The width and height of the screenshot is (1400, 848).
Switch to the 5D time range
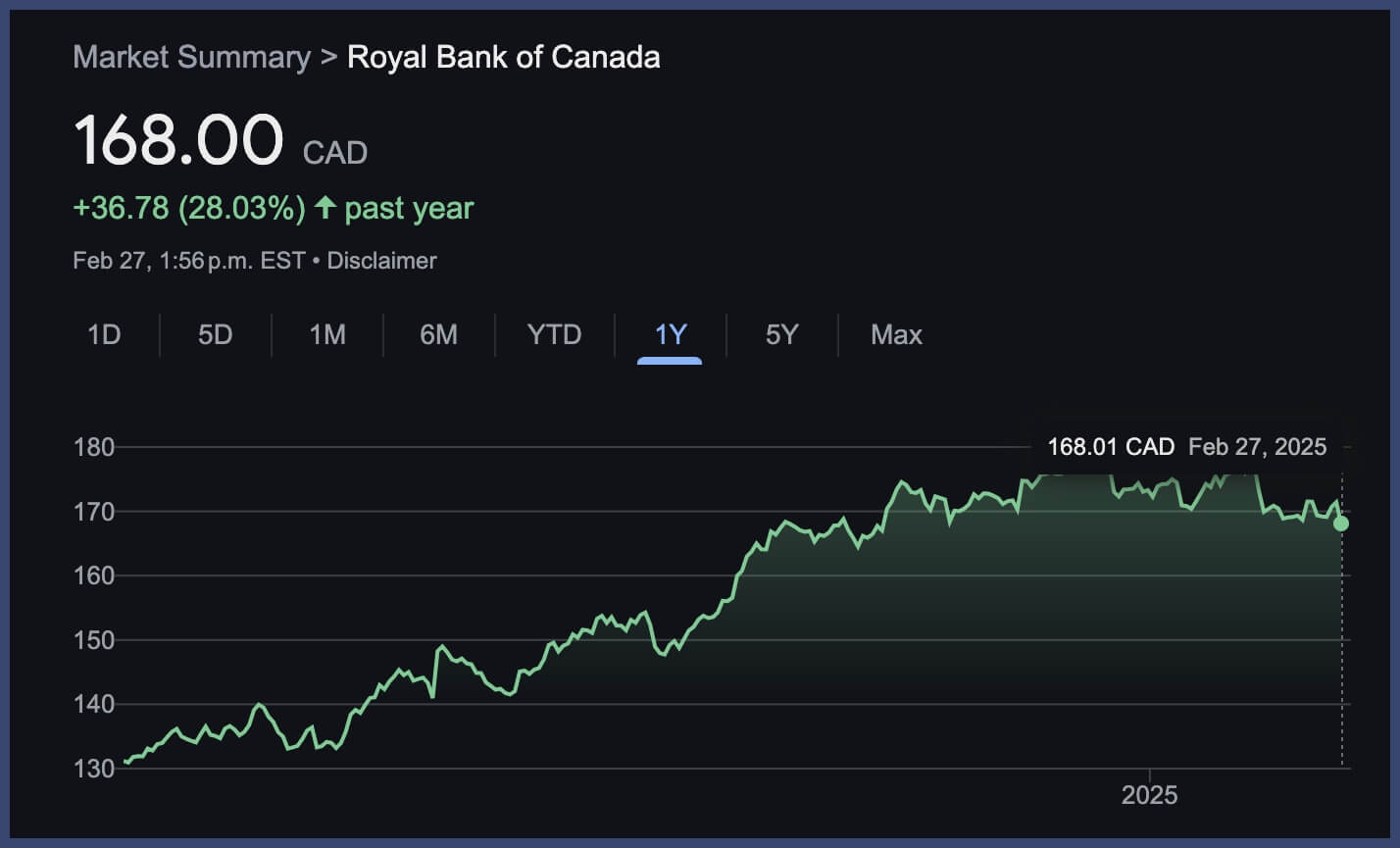tap(214, 335)
